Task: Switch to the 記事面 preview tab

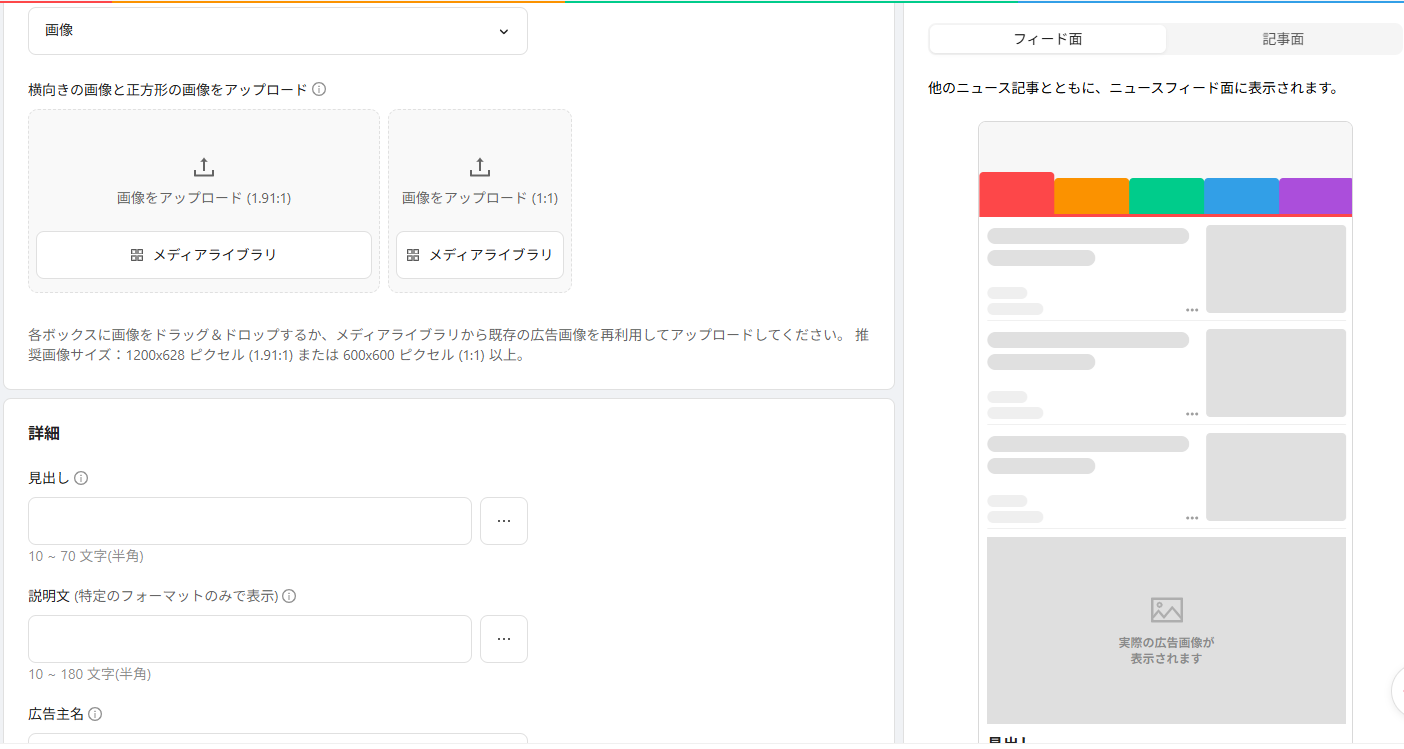Action: click(1283, 39)
